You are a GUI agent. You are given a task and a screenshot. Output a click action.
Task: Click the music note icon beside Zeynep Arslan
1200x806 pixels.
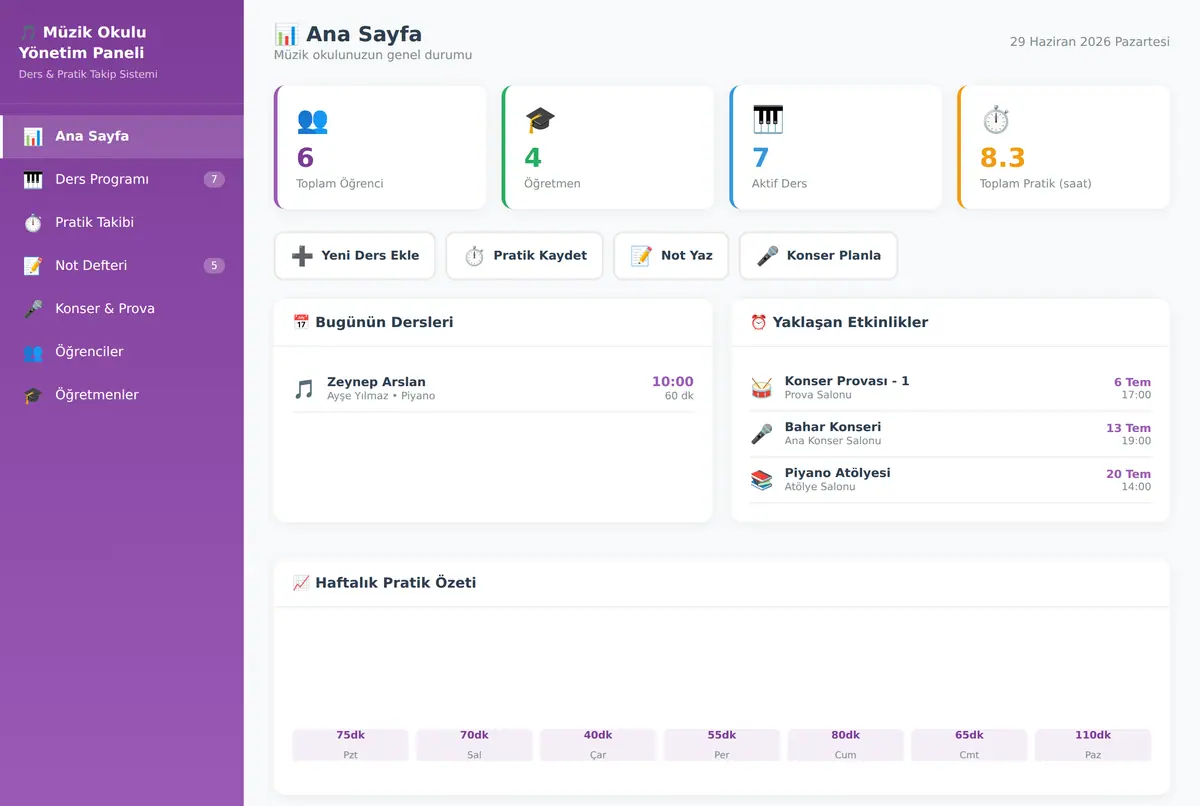(x=304, y=389)
